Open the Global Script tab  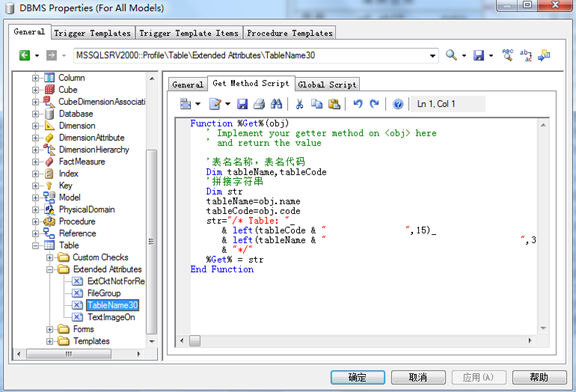coord(327,84)
